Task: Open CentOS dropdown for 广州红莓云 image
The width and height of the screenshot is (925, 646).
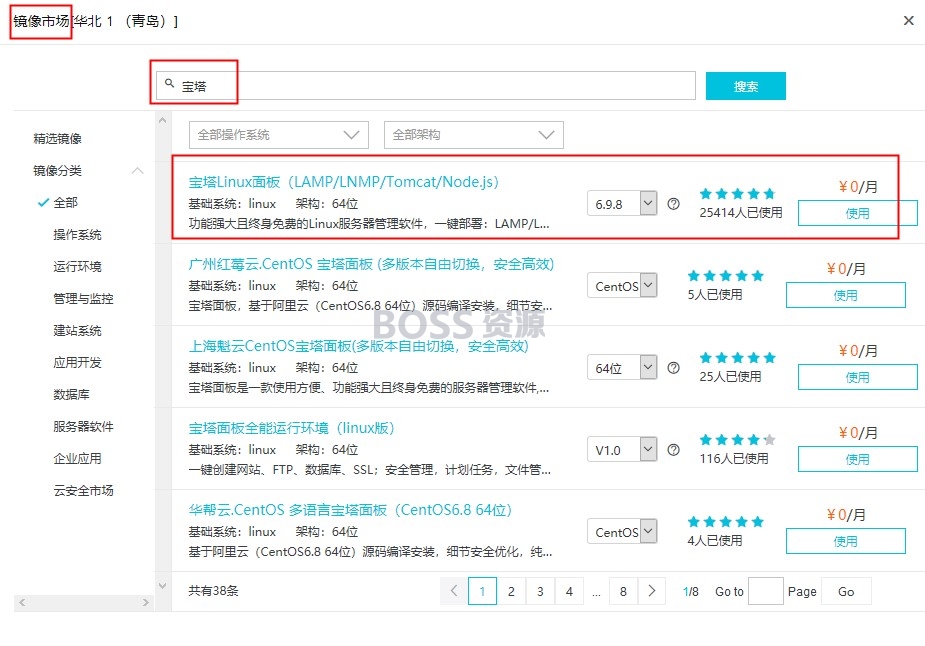Action: coord(622,286)
